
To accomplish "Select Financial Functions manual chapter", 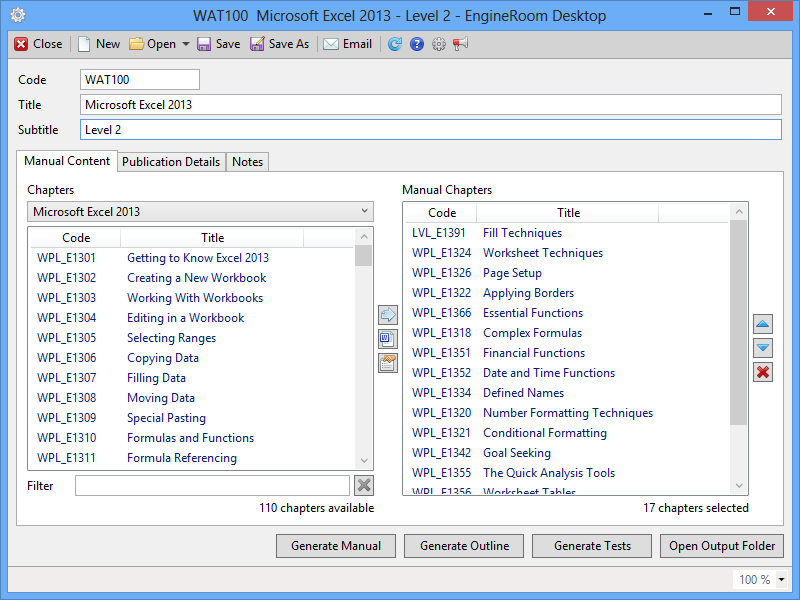I will [x=567, y=353].
